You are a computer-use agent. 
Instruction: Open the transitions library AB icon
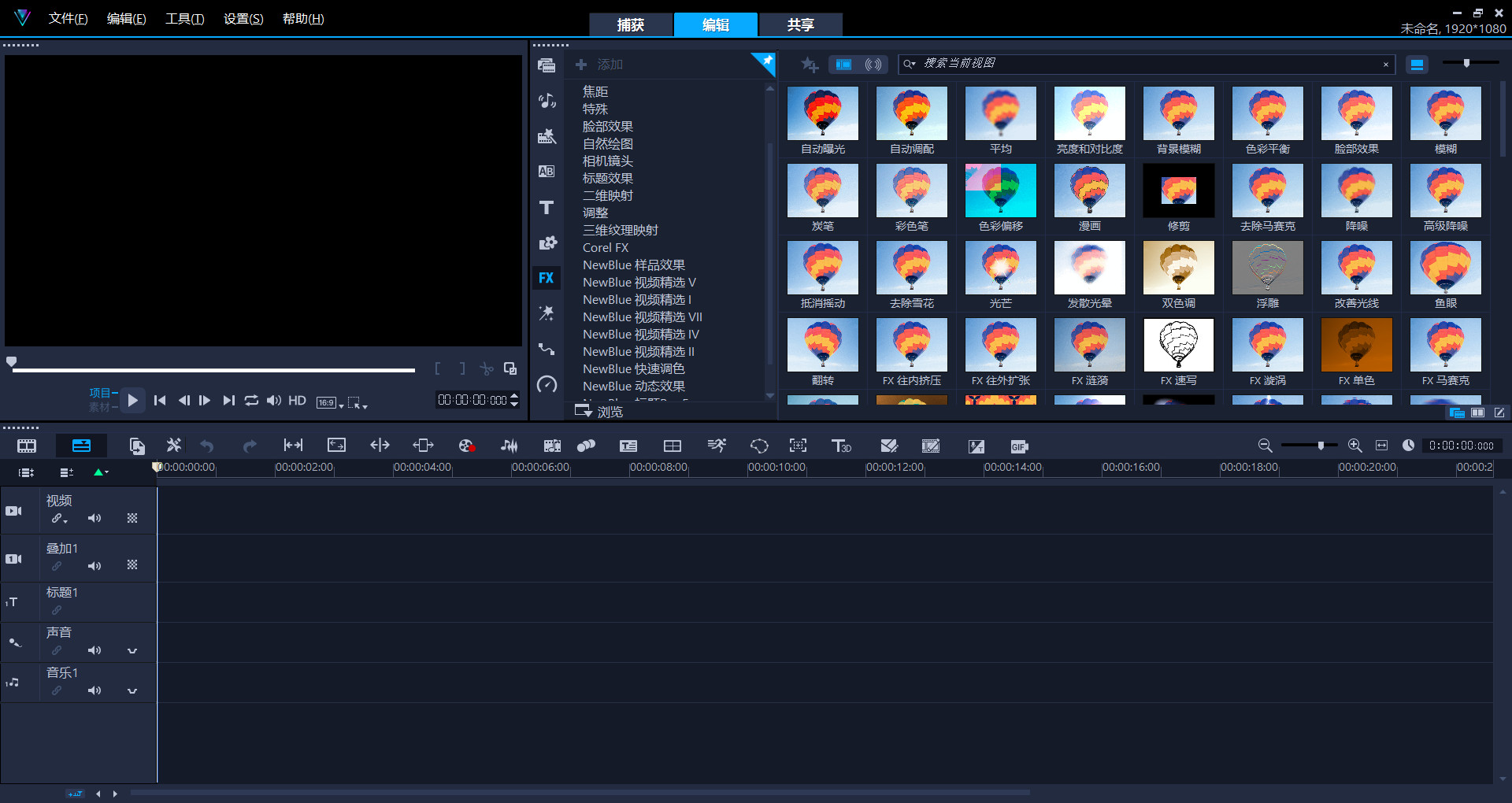pyautogui.click(x=547, y=172)
